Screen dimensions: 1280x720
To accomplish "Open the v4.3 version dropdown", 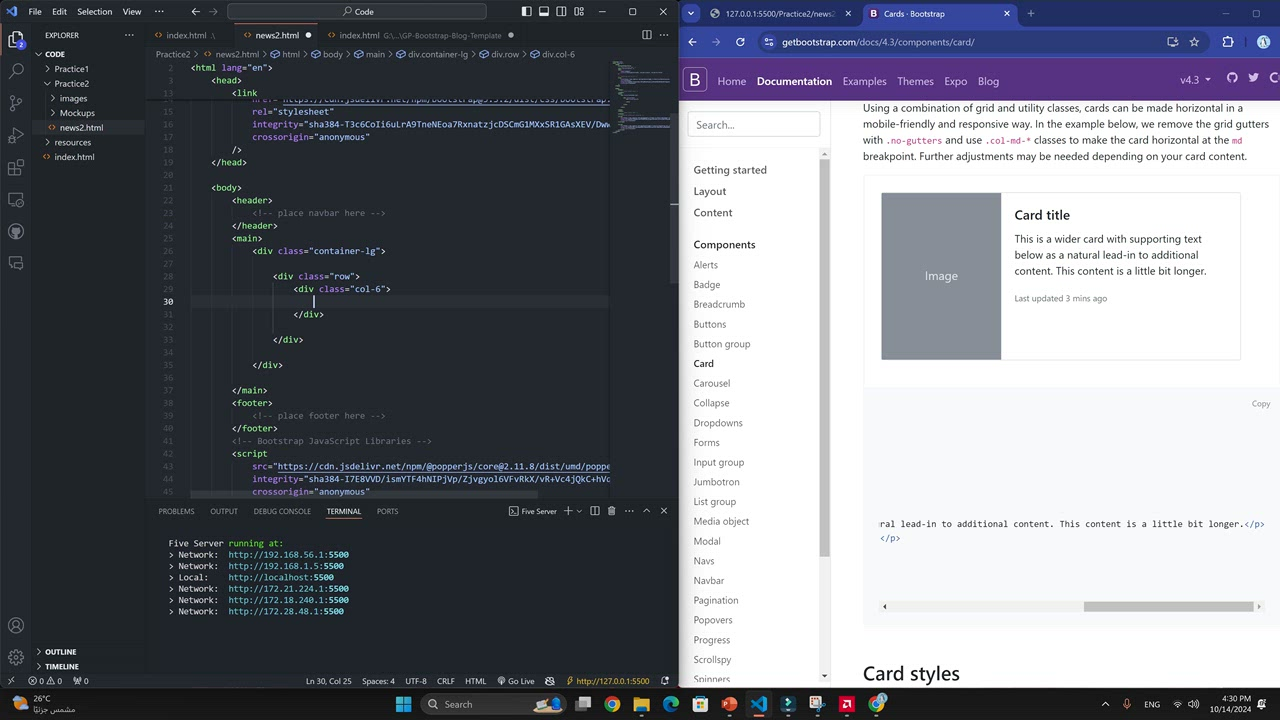I will (1195, 80).
